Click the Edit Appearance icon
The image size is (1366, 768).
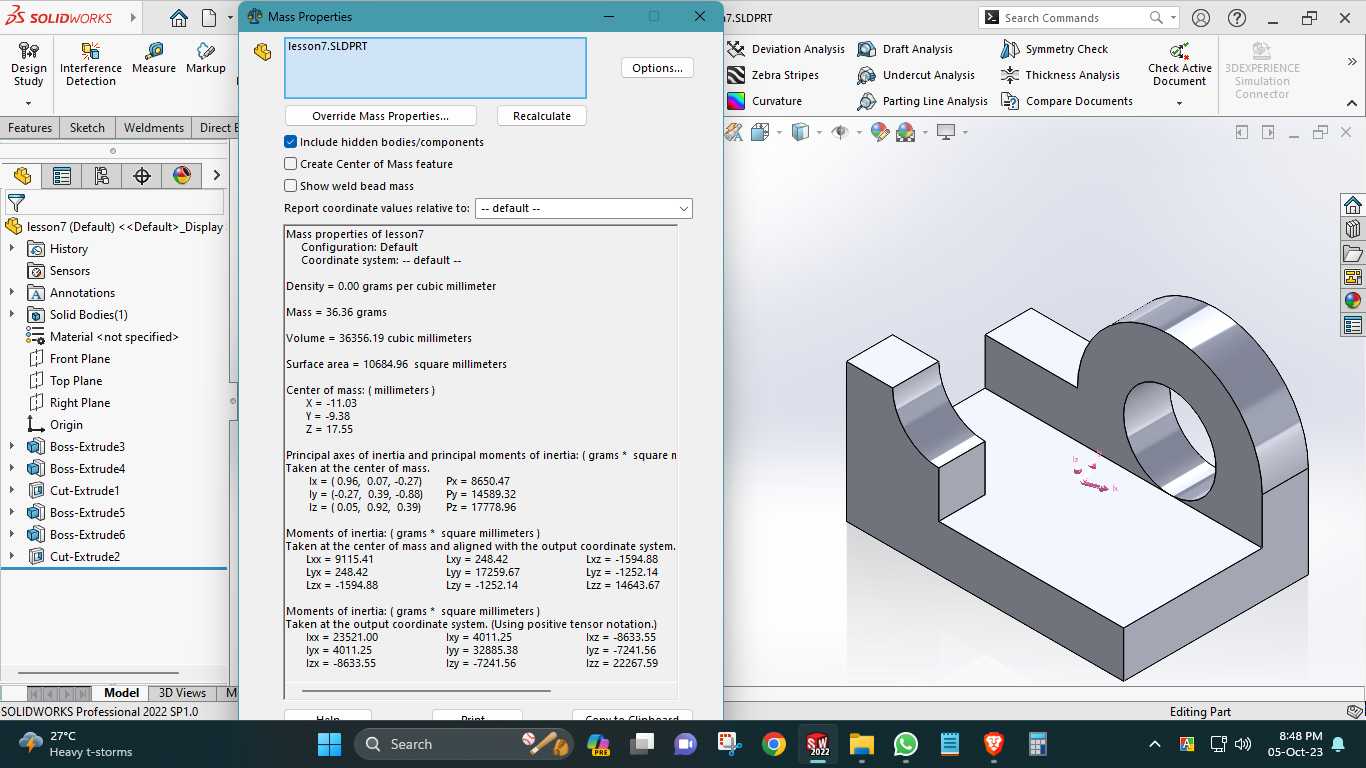pyautogui.click(x=880, y=132)
